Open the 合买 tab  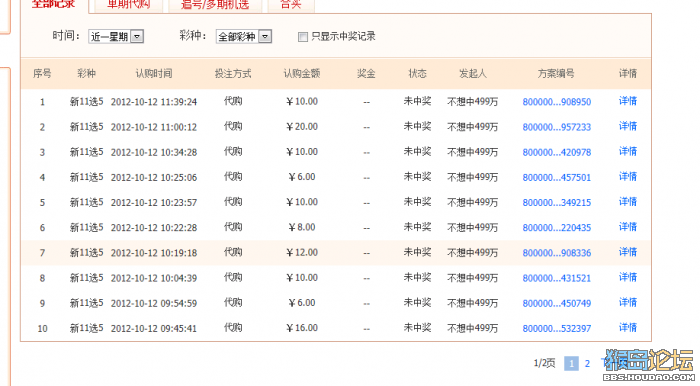(x=291, y=4)
